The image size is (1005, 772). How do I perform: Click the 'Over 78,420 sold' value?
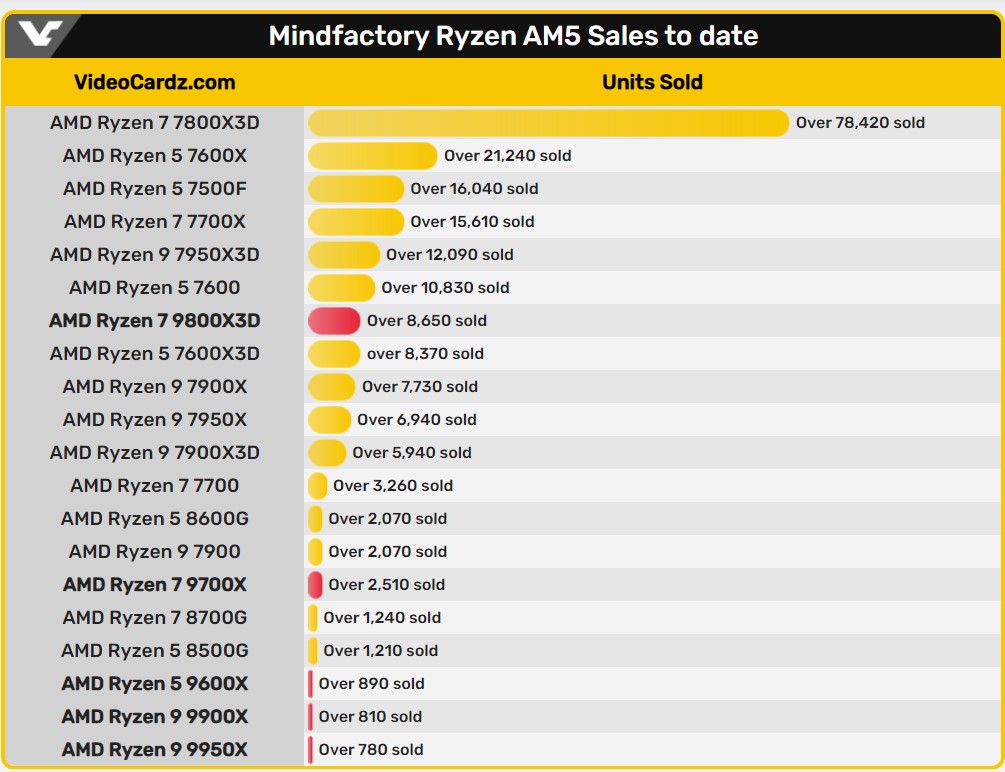860,123
